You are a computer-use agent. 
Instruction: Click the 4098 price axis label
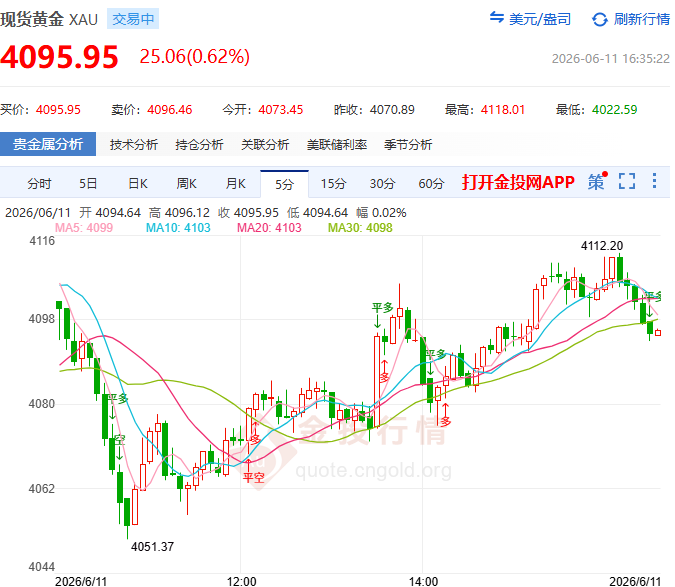(x=42, y=319)
